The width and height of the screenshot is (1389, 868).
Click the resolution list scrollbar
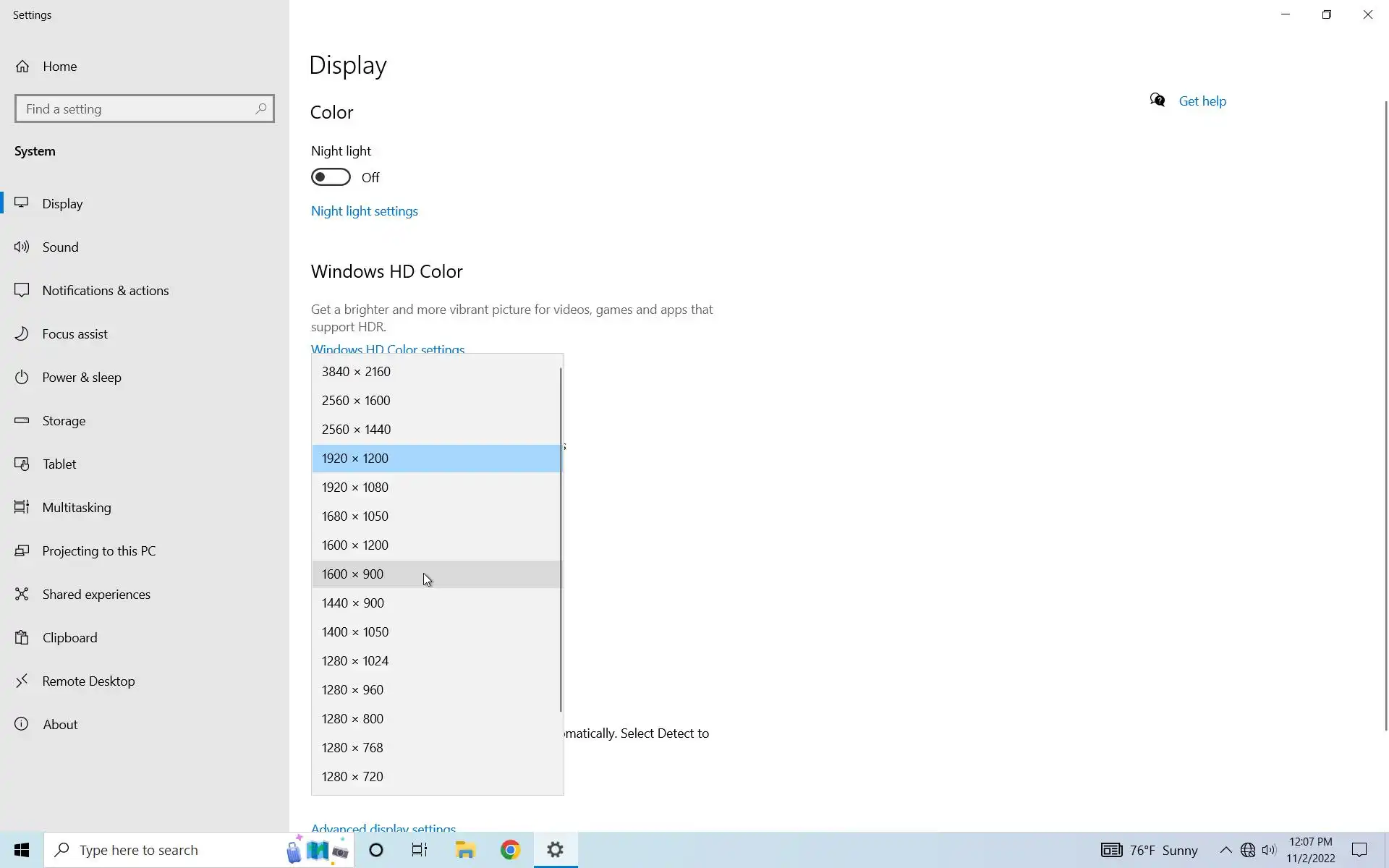tap(561, 539)
